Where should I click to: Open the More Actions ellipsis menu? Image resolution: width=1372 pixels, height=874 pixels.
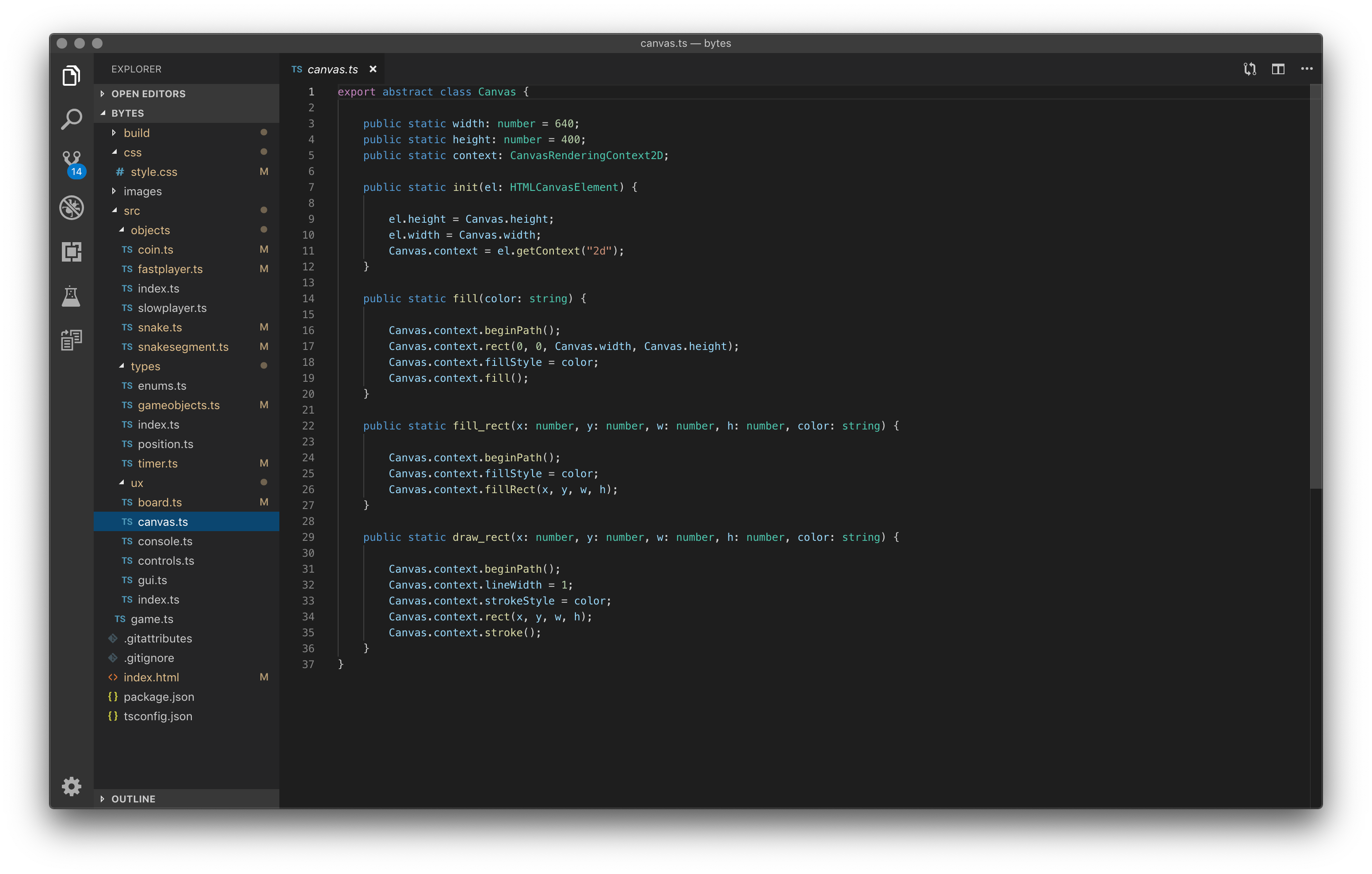pos(1307,69)
